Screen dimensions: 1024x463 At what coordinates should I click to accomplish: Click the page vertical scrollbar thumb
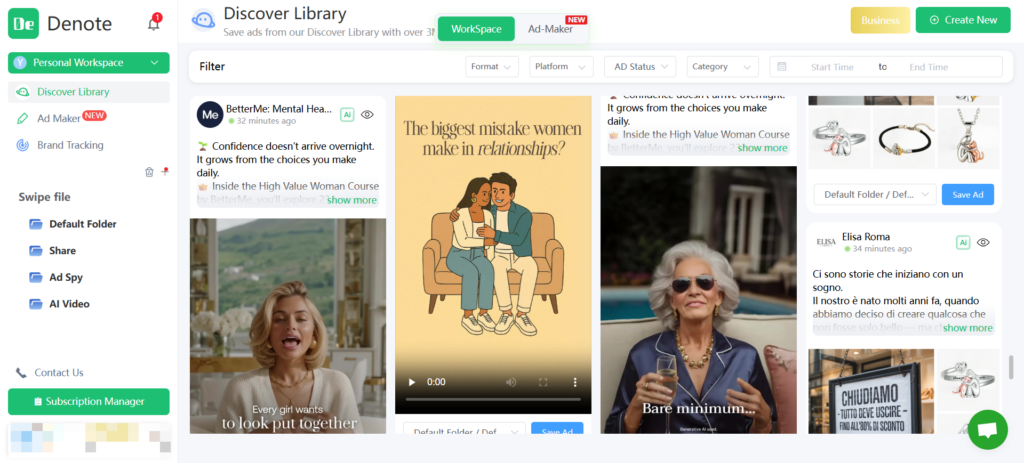pyautogui.click(x=1011, y=368)
